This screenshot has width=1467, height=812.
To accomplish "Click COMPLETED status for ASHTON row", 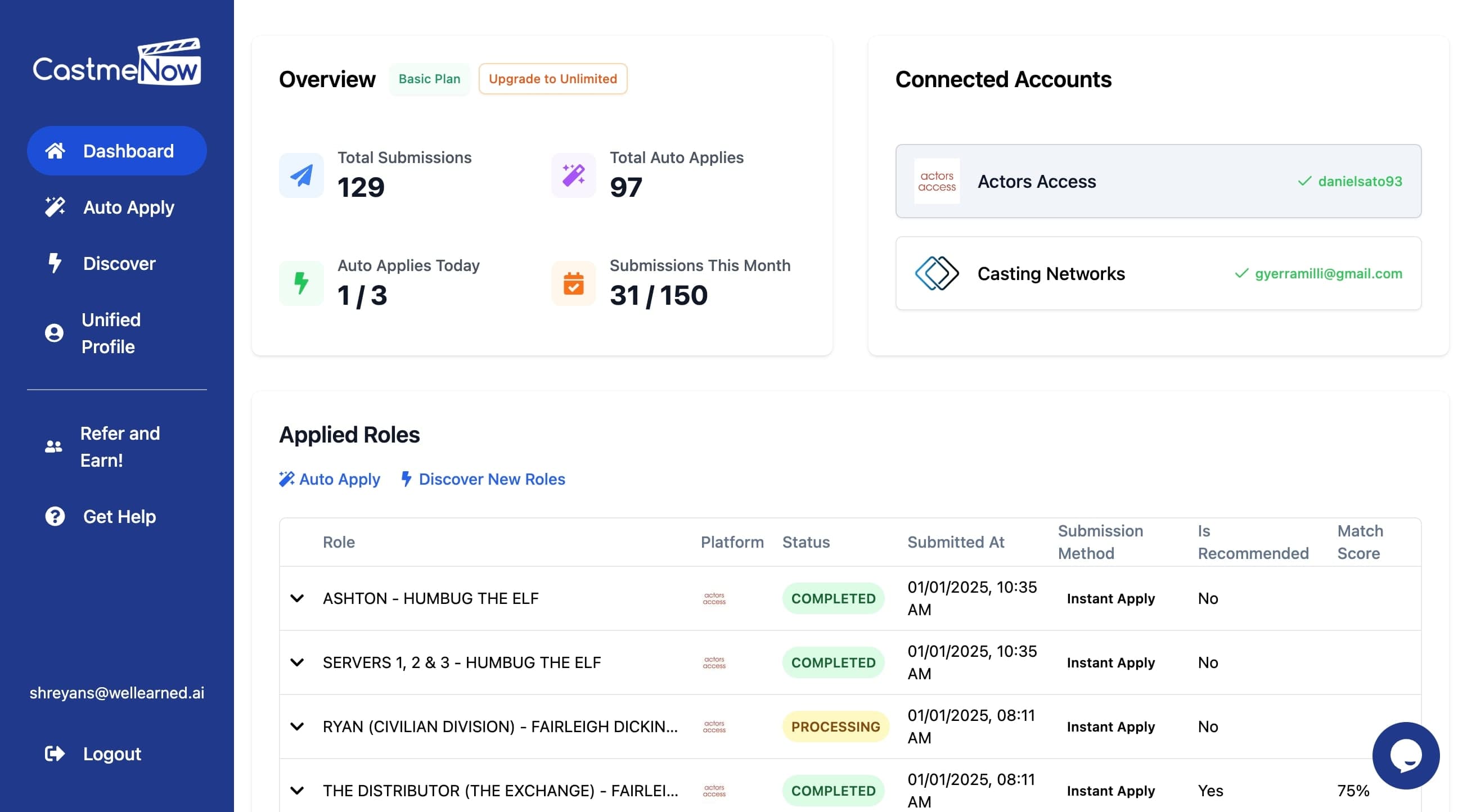I will pyautogui.click(x=833, y=598).
